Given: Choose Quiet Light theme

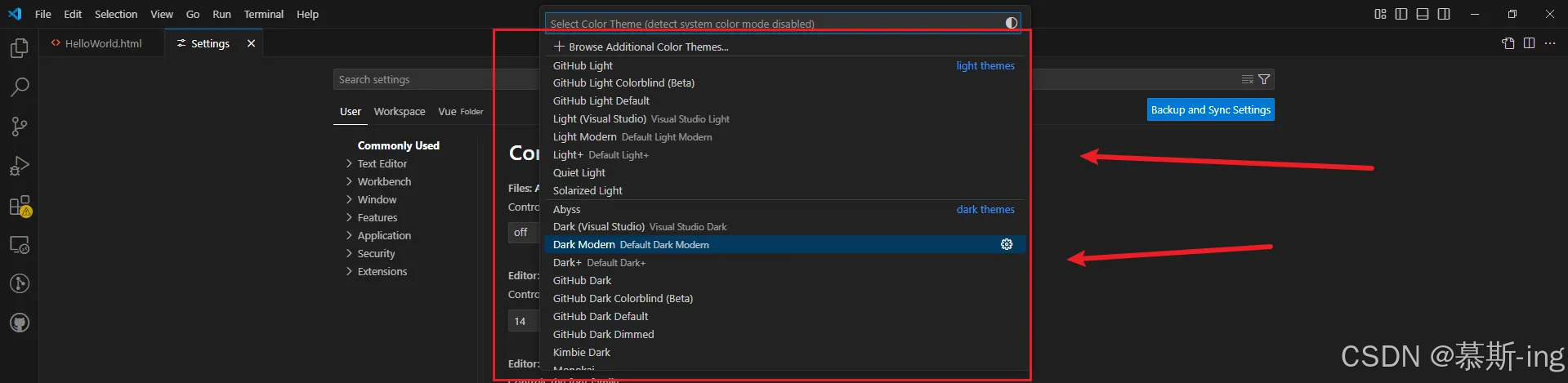Looking at the screenshot, I should tap(785, 172).
